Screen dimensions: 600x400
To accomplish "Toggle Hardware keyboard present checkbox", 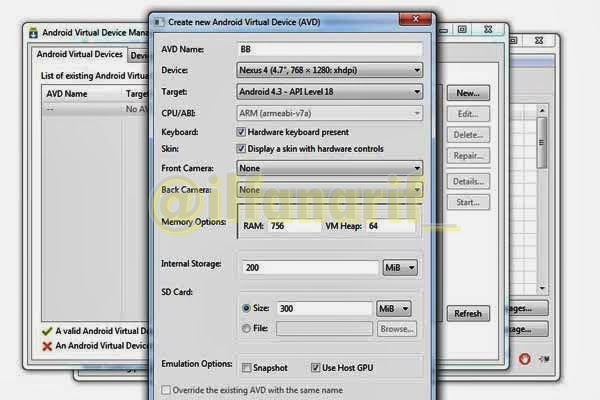I will click(241, 132).
